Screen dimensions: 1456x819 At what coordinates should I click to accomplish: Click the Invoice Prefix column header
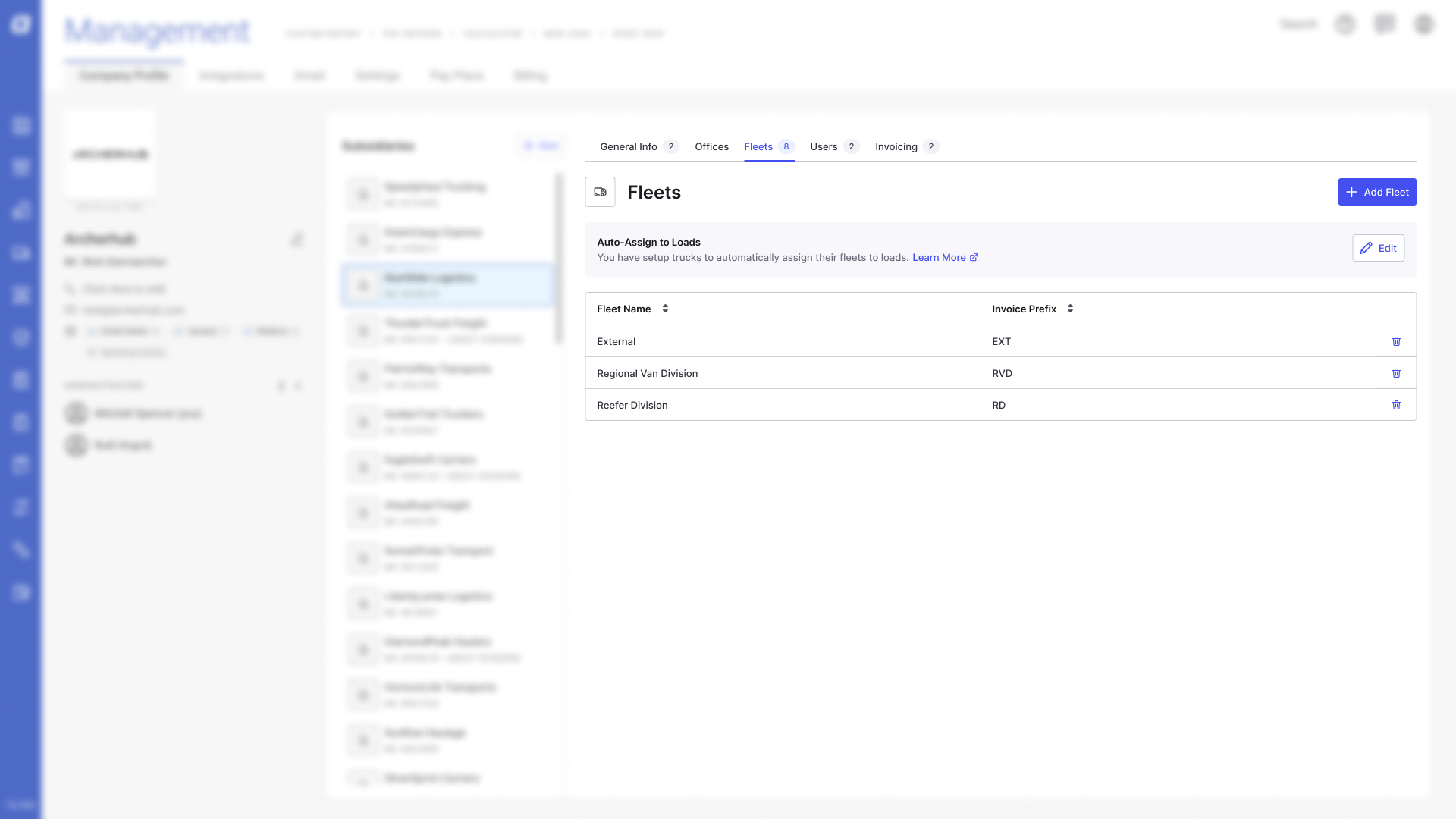1024,309
